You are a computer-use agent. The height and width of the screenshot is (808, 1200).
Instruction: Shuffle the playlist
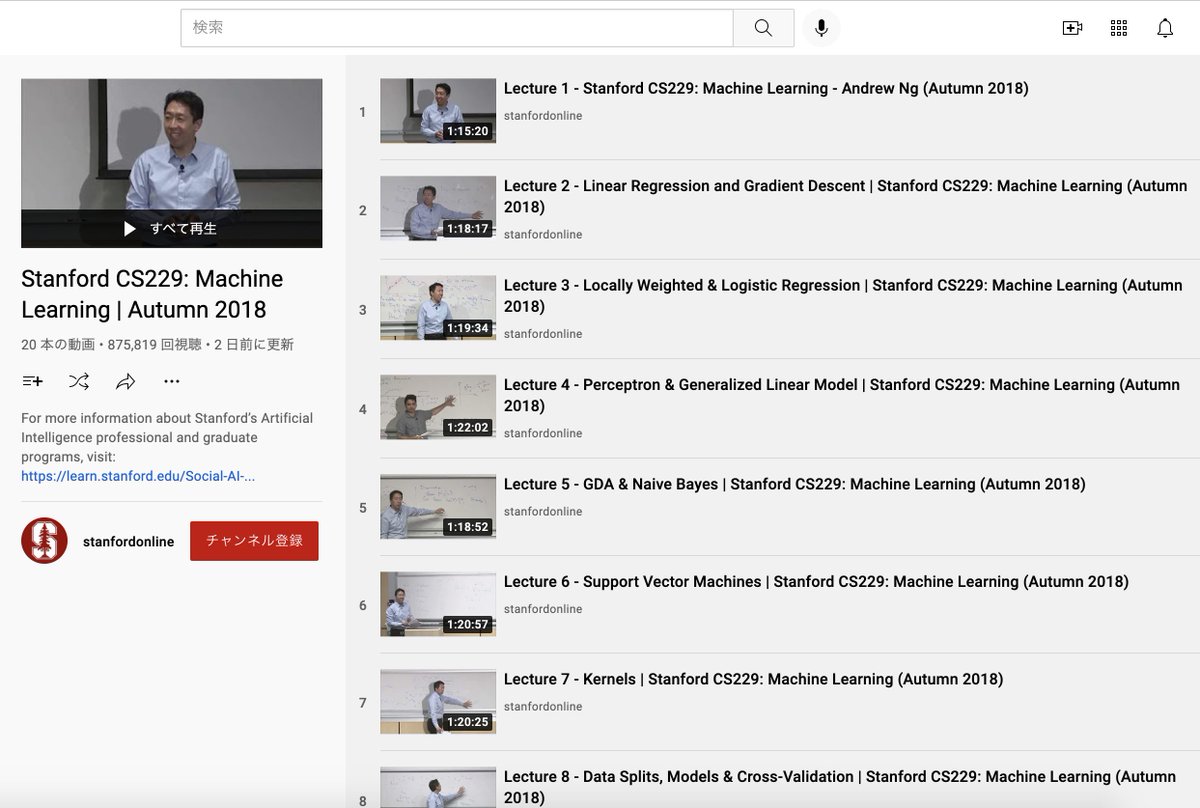point(79,381)
